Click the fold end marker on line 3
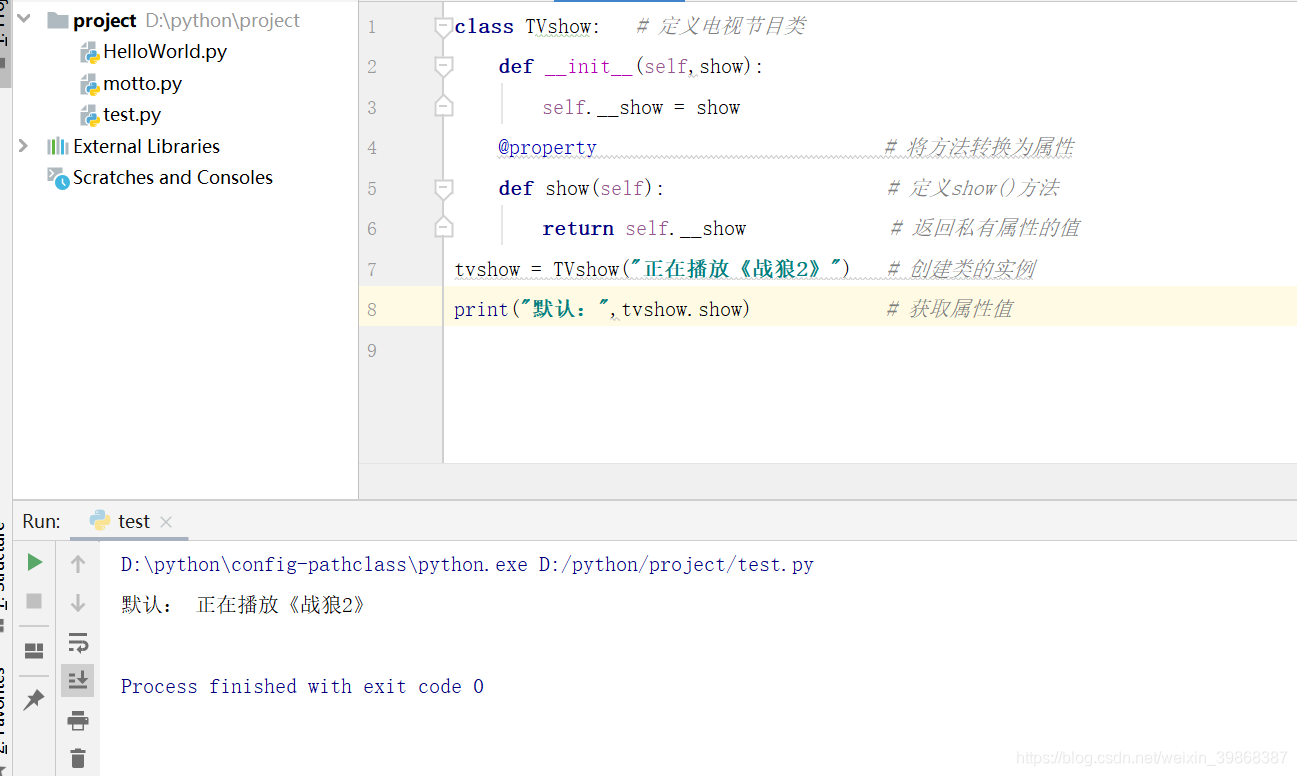 [444, 107]
